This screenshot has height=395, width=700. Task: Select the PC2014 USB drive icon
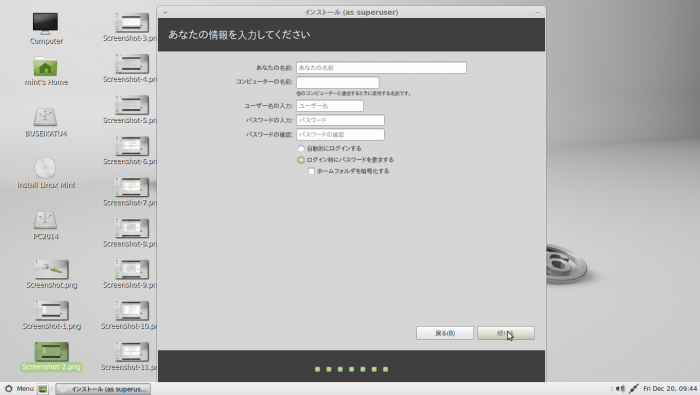(x=45, y=220)
